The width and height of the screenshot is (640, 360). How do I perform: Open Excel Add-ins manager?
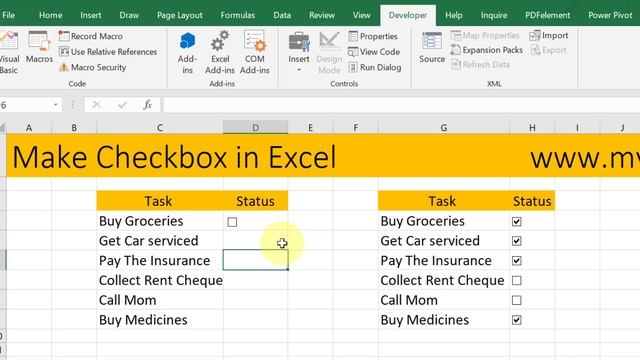(220, 53)
